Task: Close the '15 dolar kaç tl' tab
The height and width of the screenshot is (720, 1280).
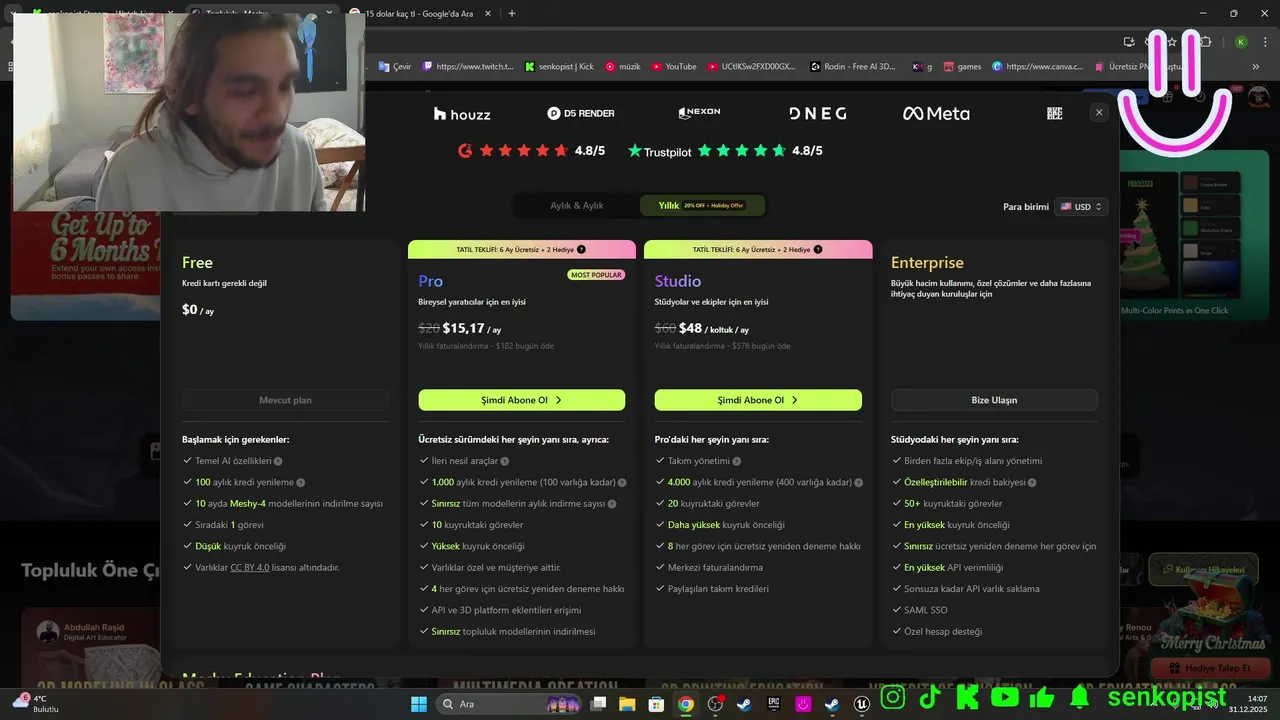Action: tap(488, 13)
